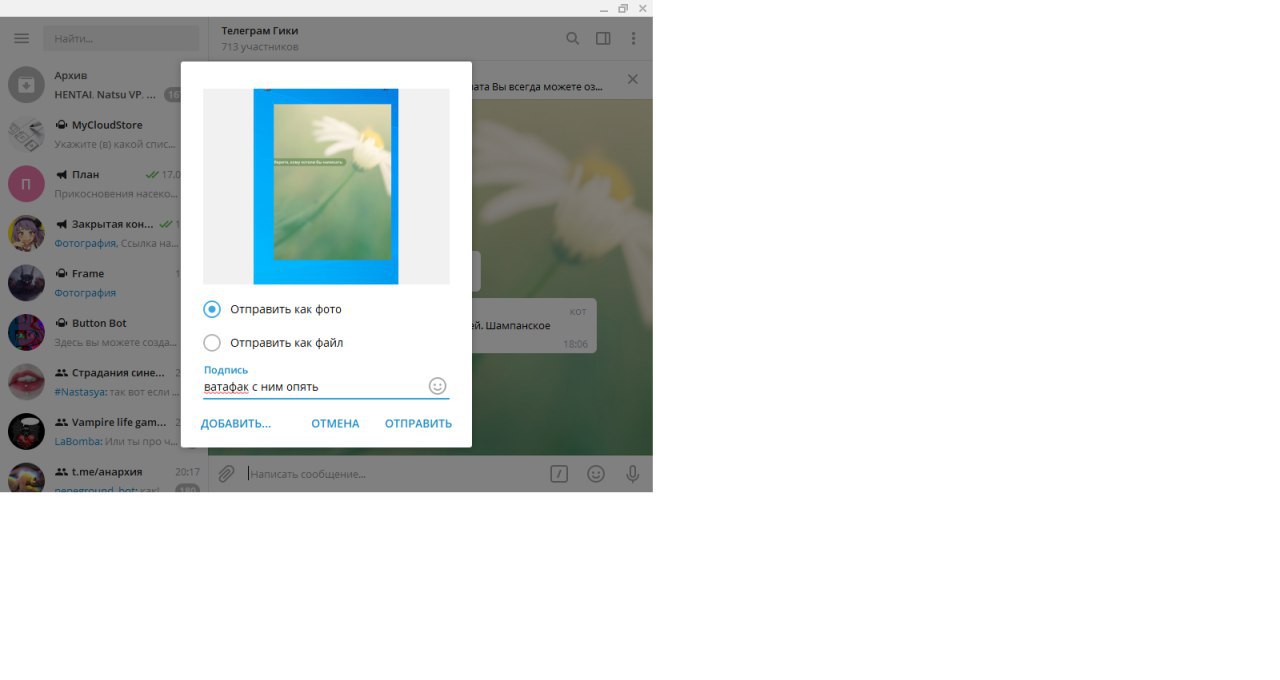Click the photo preview thumbnail in dialog
This screenshot has width=1280, height=680.
click(326, 186)
